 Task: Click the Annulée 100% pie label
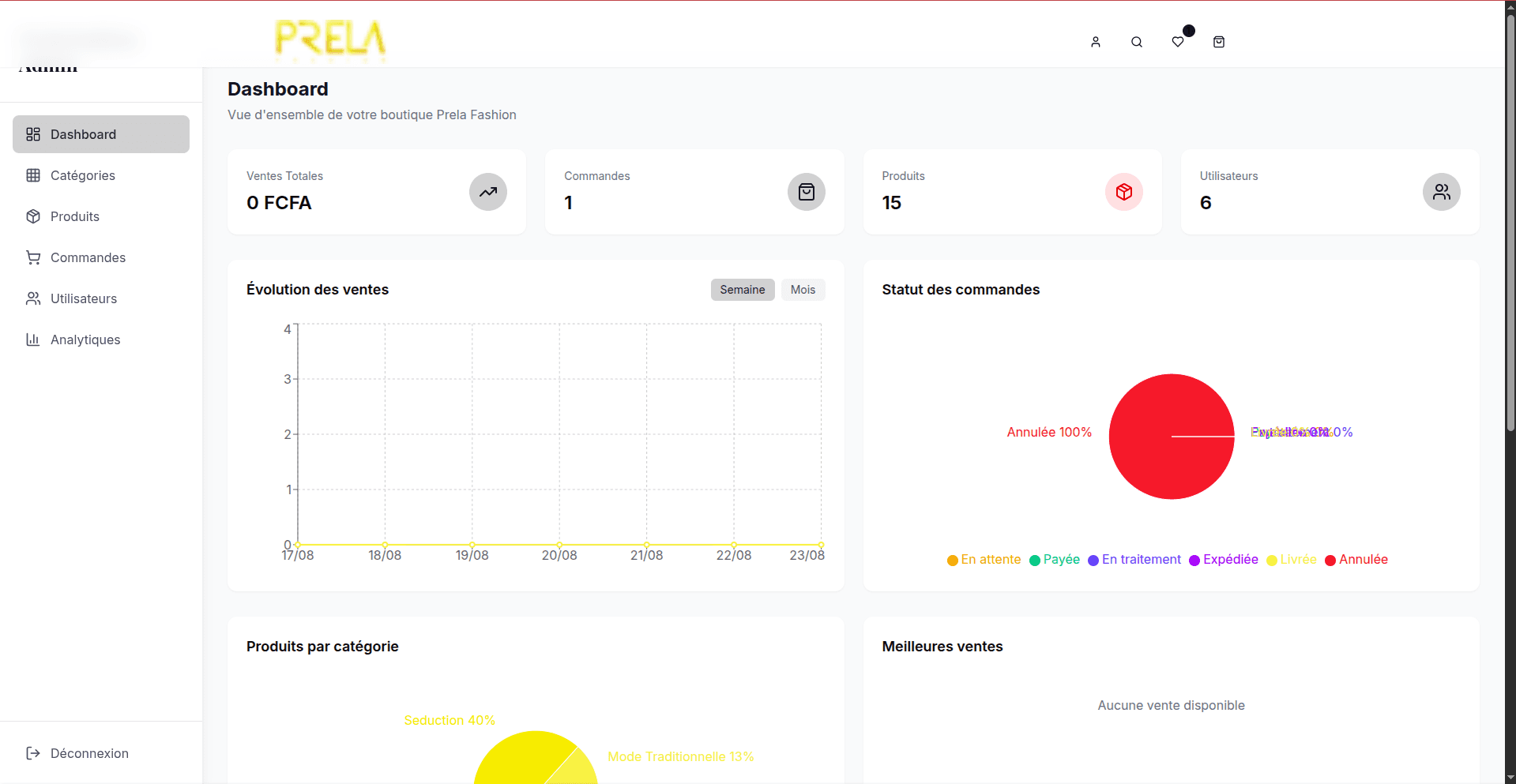pyautogui.click(x=1048, y=433)
